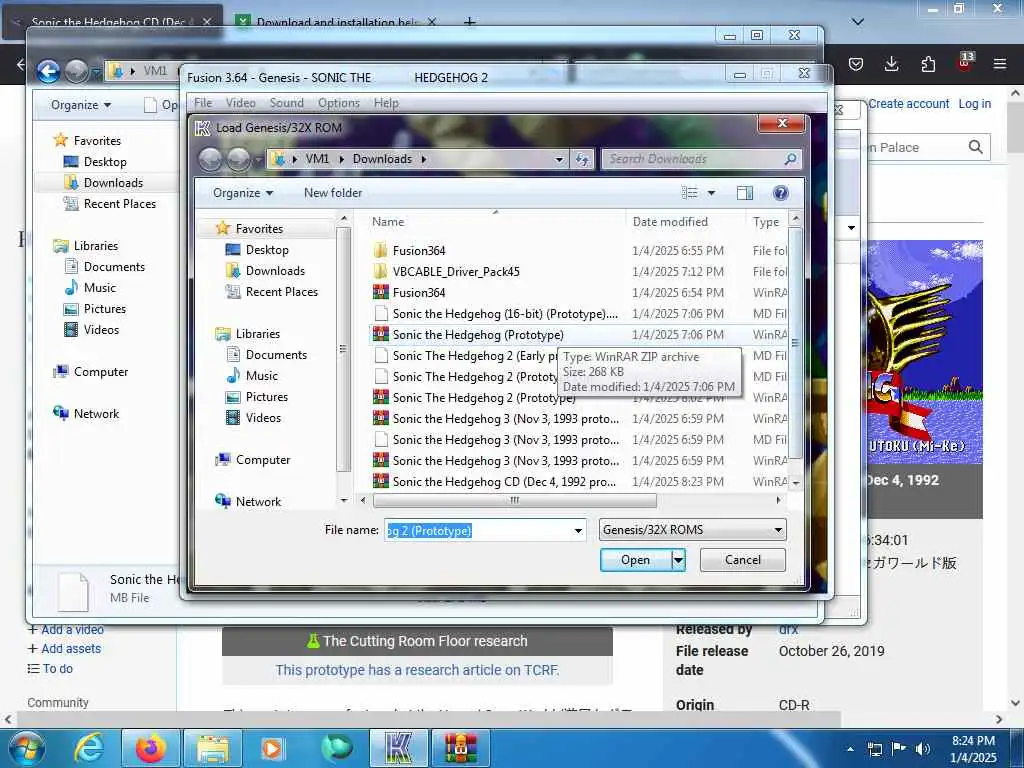The height and width of the screenshot is (768, 1024).
Task: Open Organize dropdown in background Explorer window
Action: click(81, 105)
